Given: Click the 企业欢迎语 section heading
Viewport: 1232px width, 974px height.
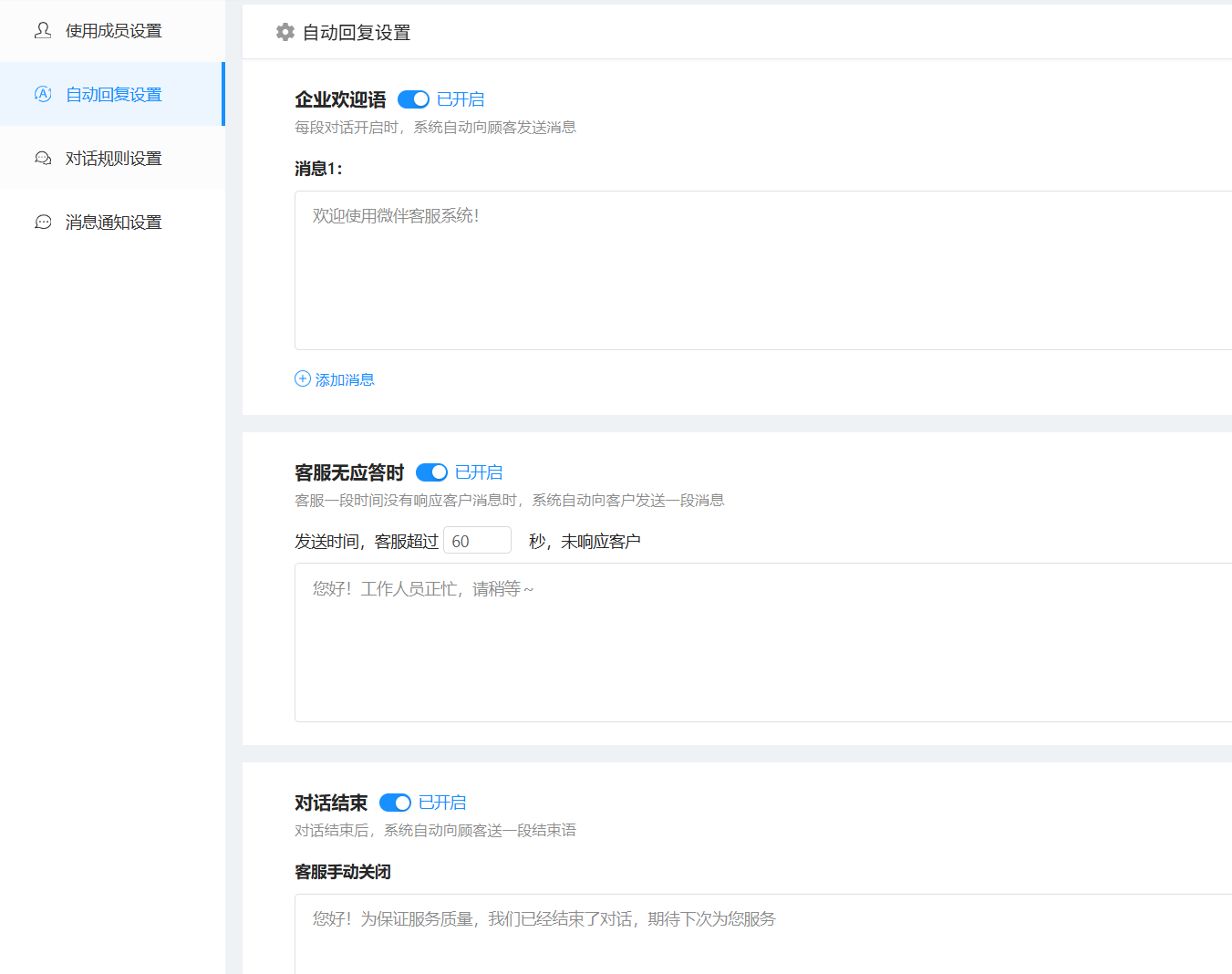Looking at the screenshot, I should coord(340,99).
